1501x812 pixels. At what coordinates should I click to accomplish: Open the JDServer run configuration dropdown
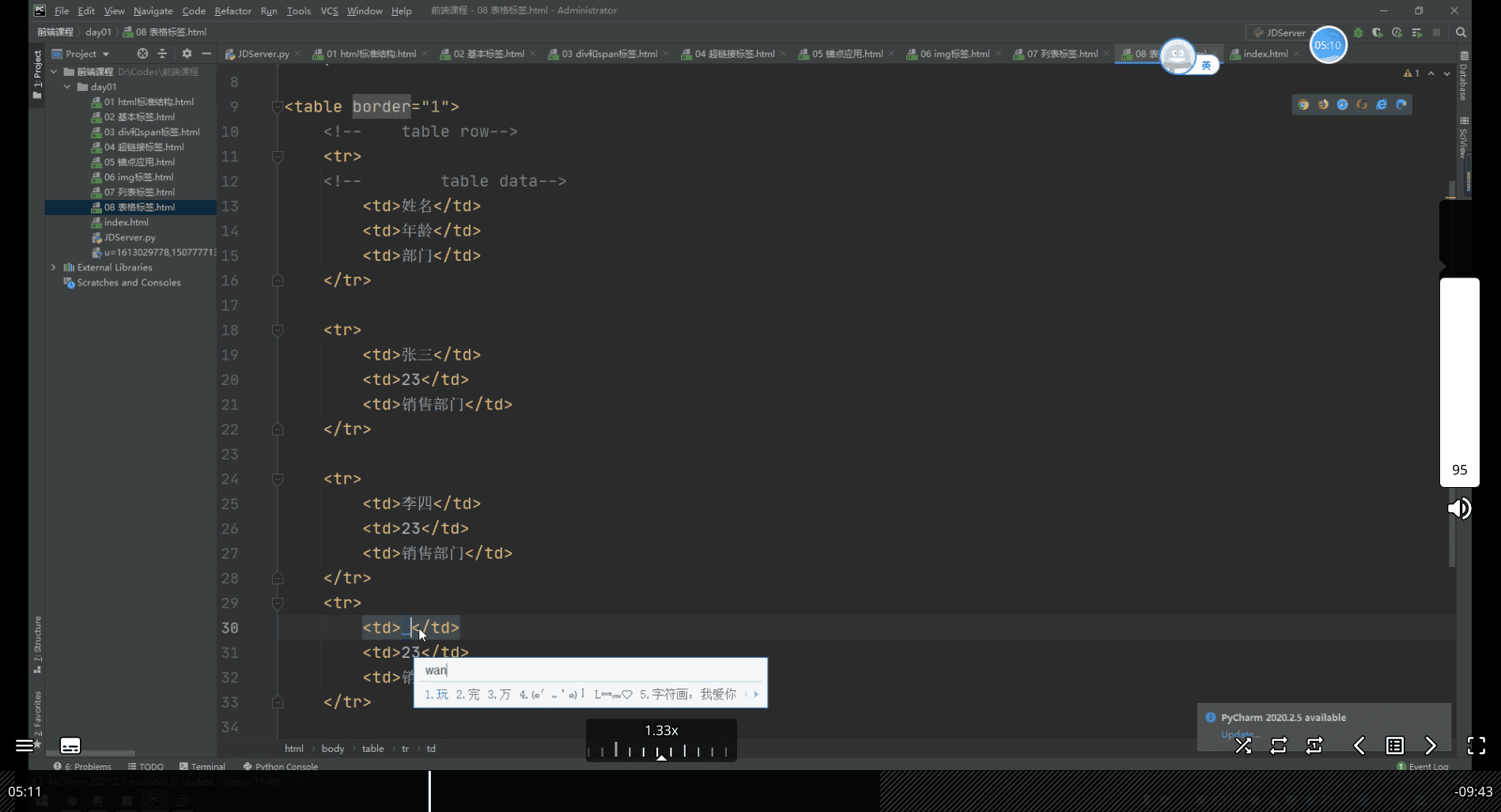click(1281, 32)
